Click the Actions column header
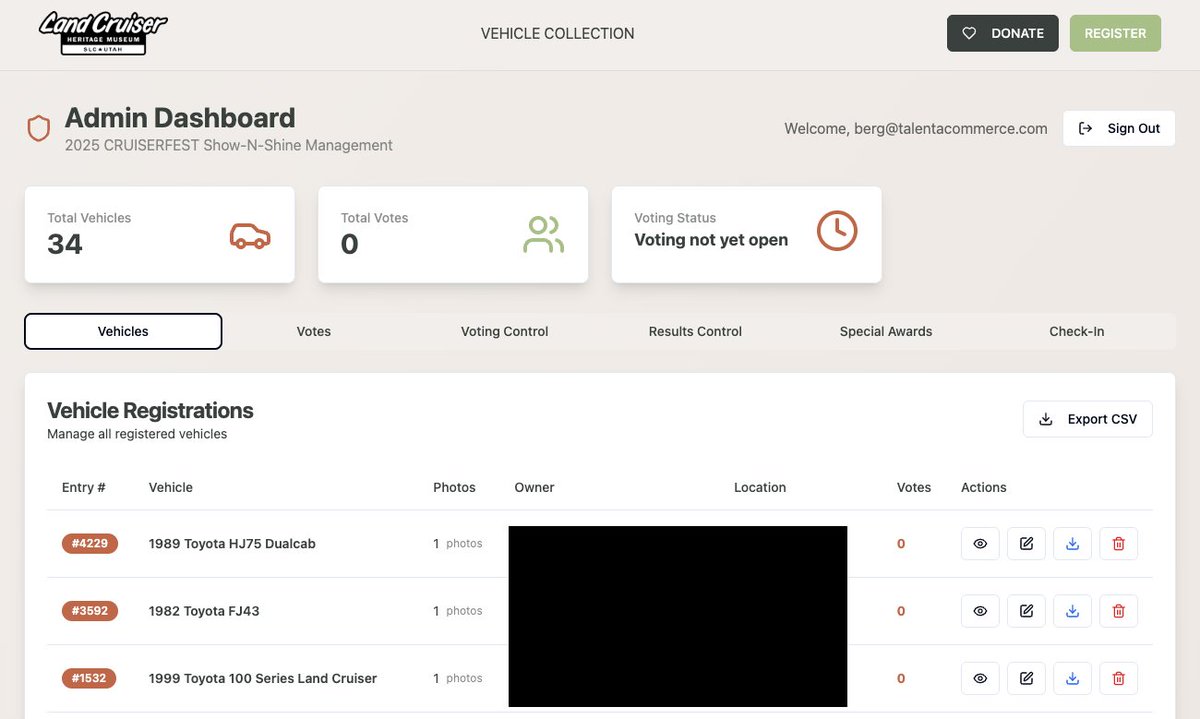The width and height of the screenshot is (1200, 719). pos(984,487)
